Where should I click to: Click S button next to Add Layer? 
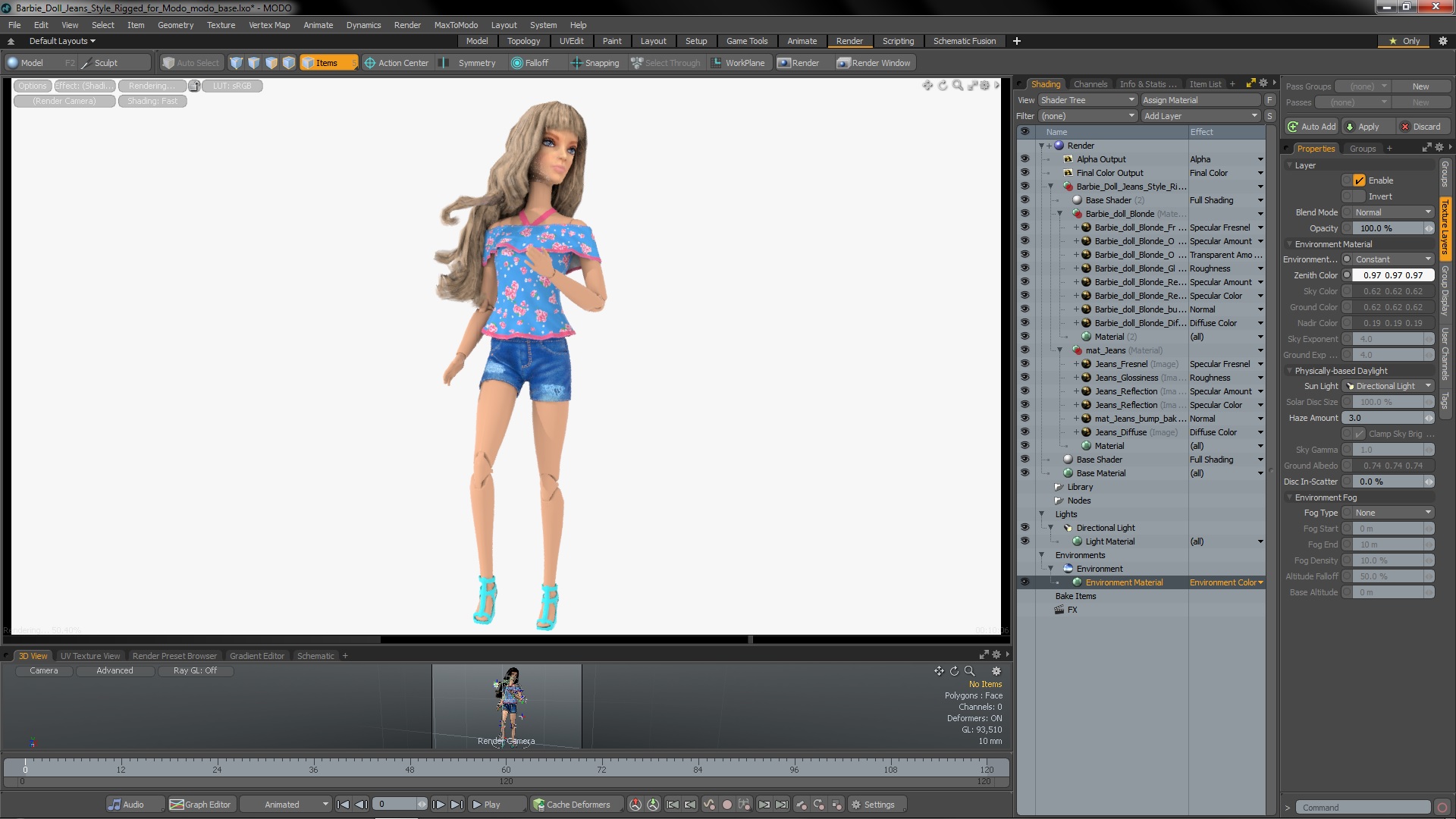[x=1269, y=116]
